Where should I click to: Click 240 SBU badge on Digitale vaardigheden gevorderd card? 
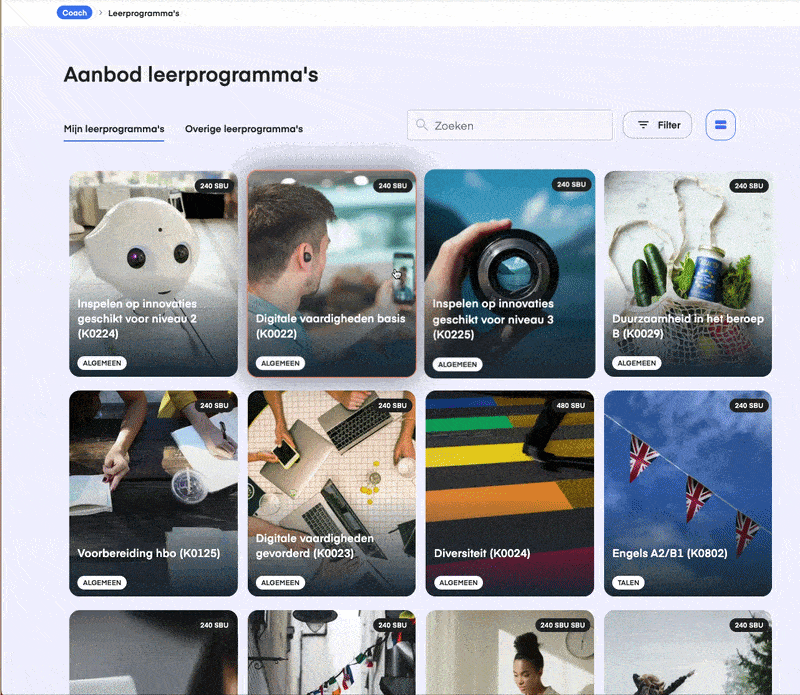point(392,406)
